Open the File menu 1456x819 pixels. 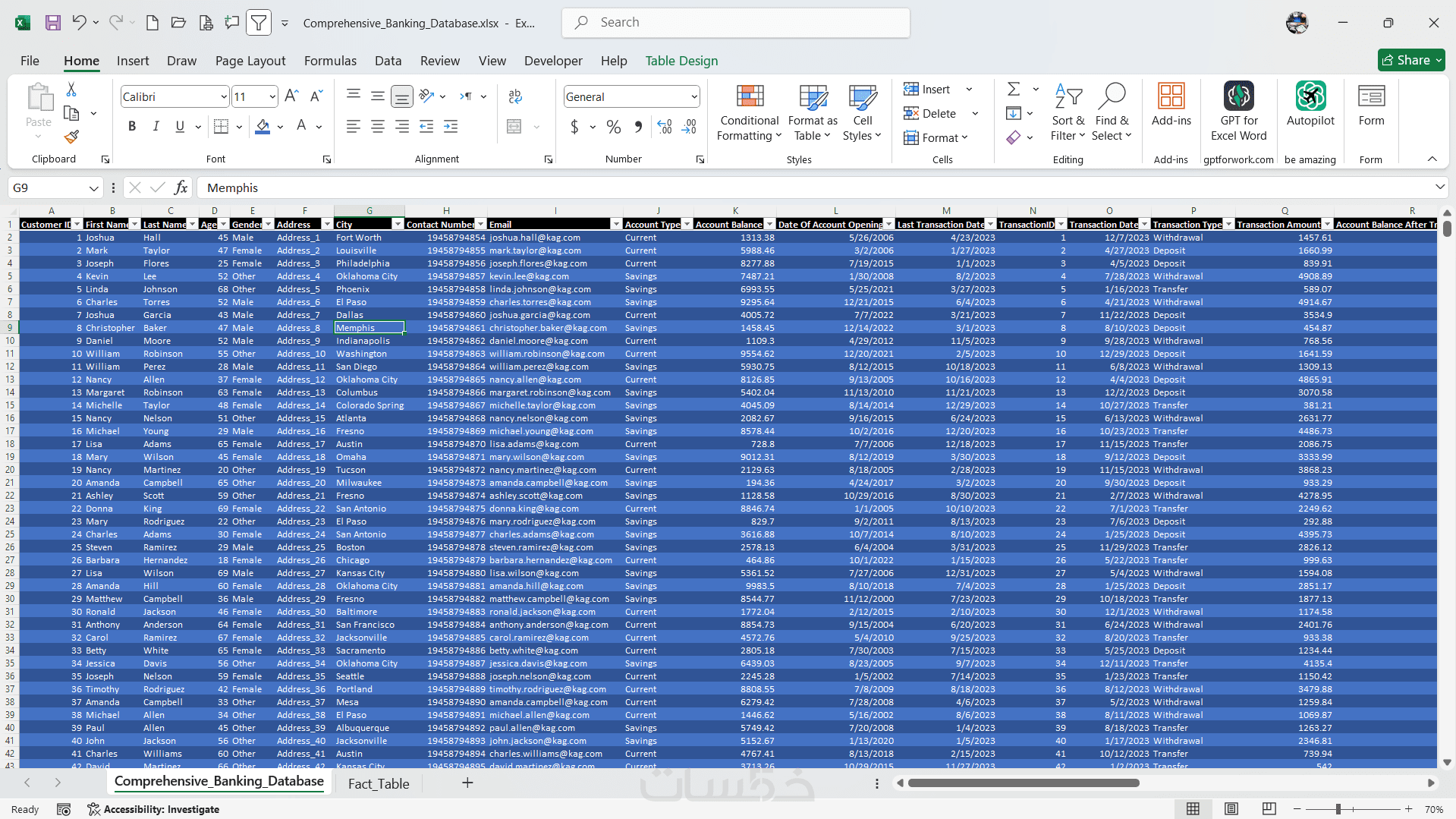tap(30, 61)
